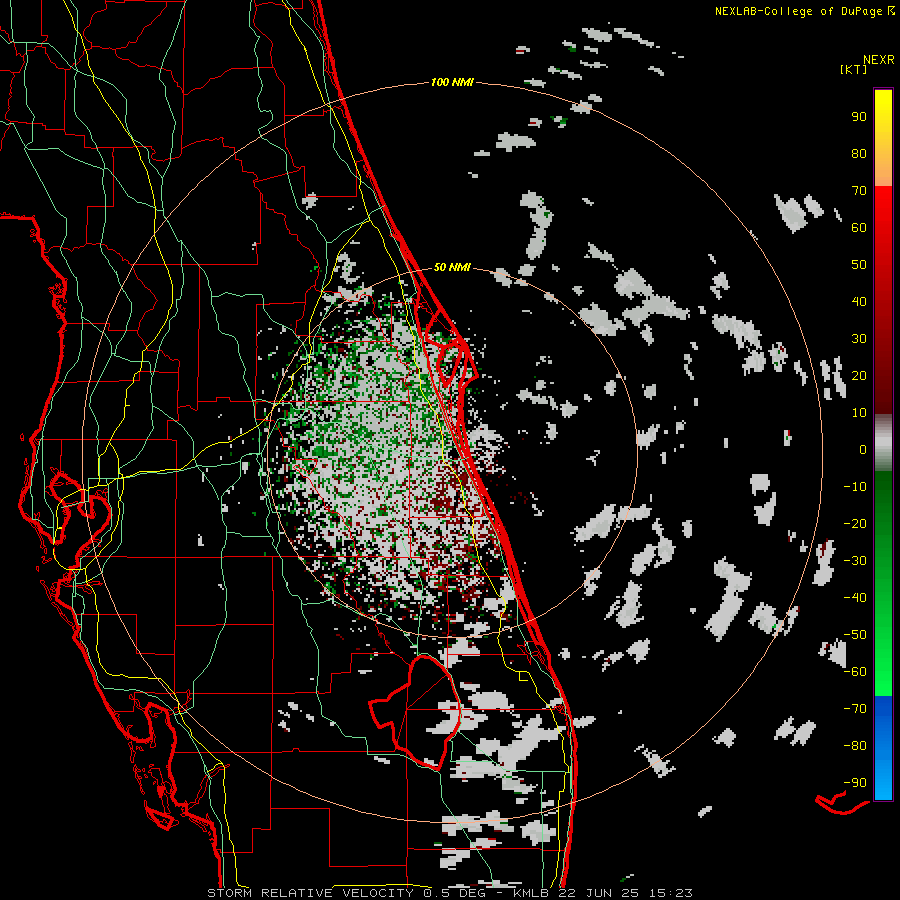Click the -40 value on the velocity scale

click(855, 598)
